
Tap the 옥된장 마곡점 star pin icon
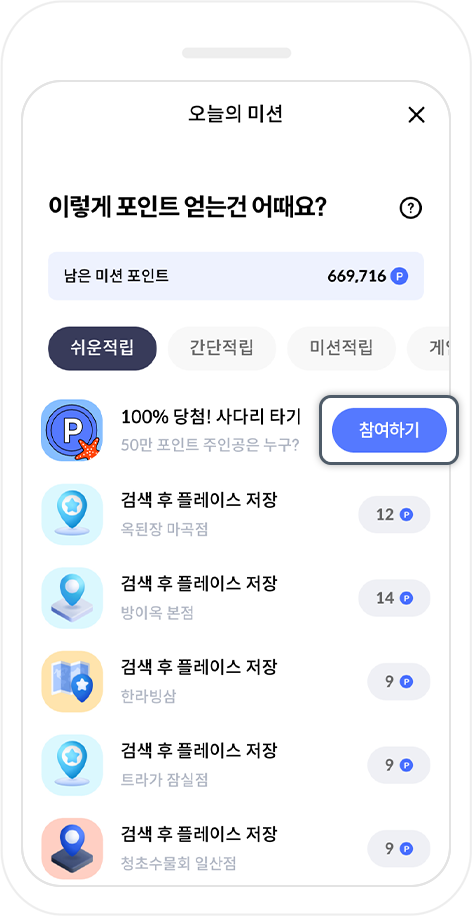click(72, 514)
